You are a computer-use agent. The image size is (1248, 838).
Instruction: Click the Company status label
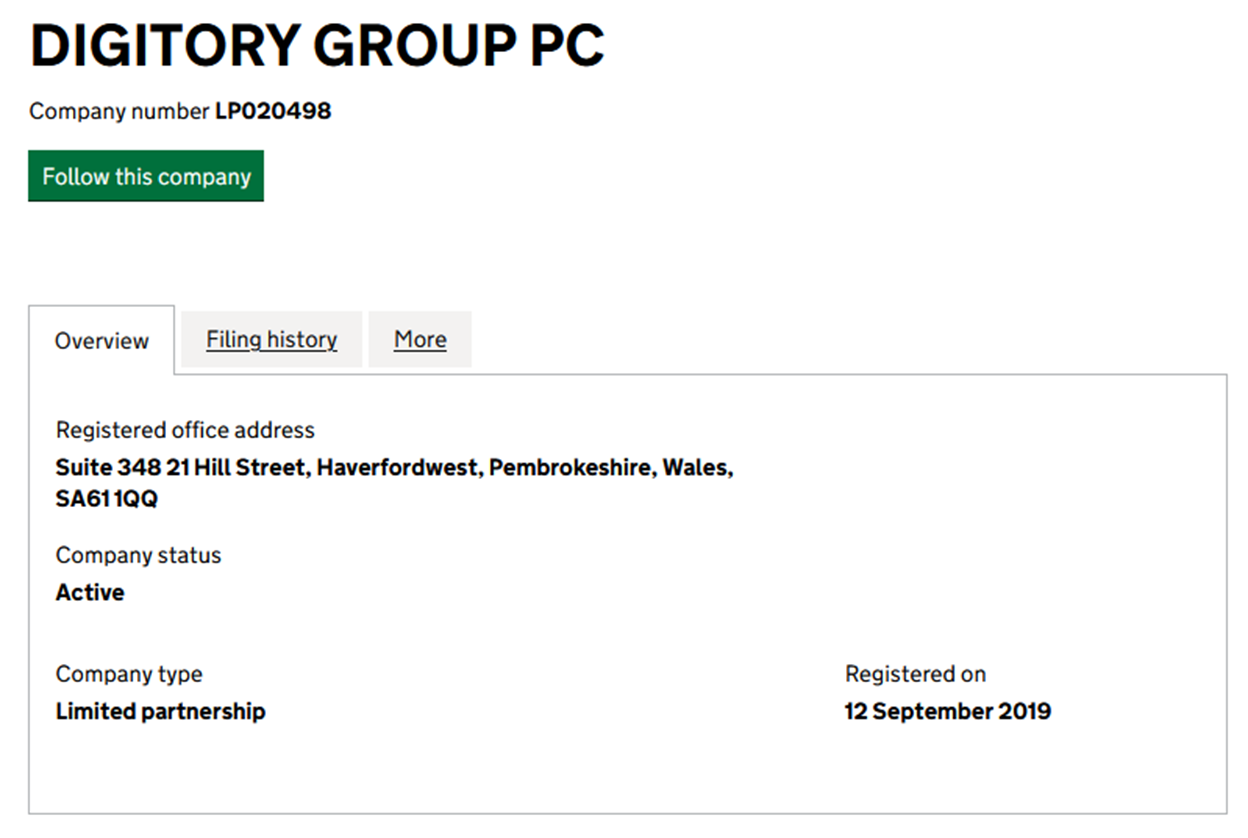138,555
